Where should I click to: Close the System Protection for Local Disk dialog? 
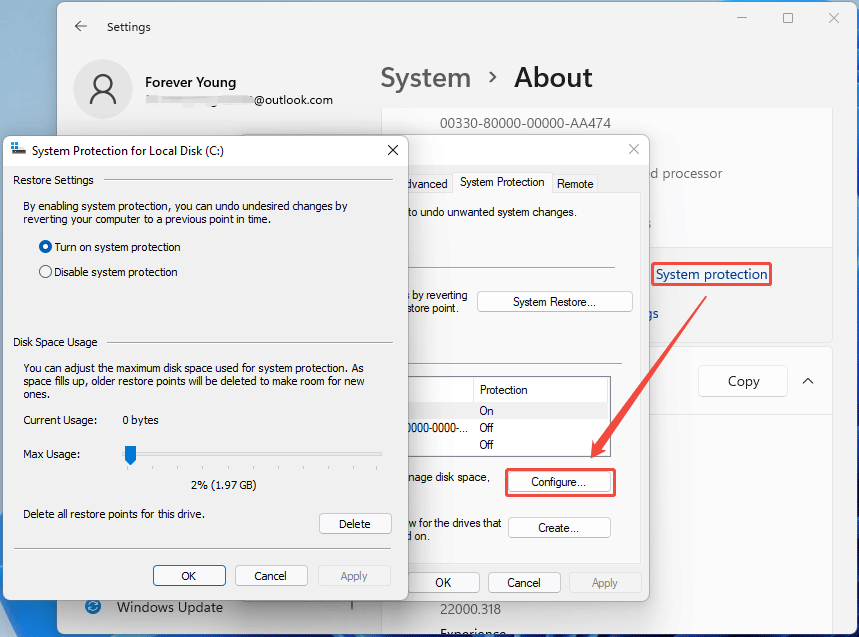click(x=393, y=150)
